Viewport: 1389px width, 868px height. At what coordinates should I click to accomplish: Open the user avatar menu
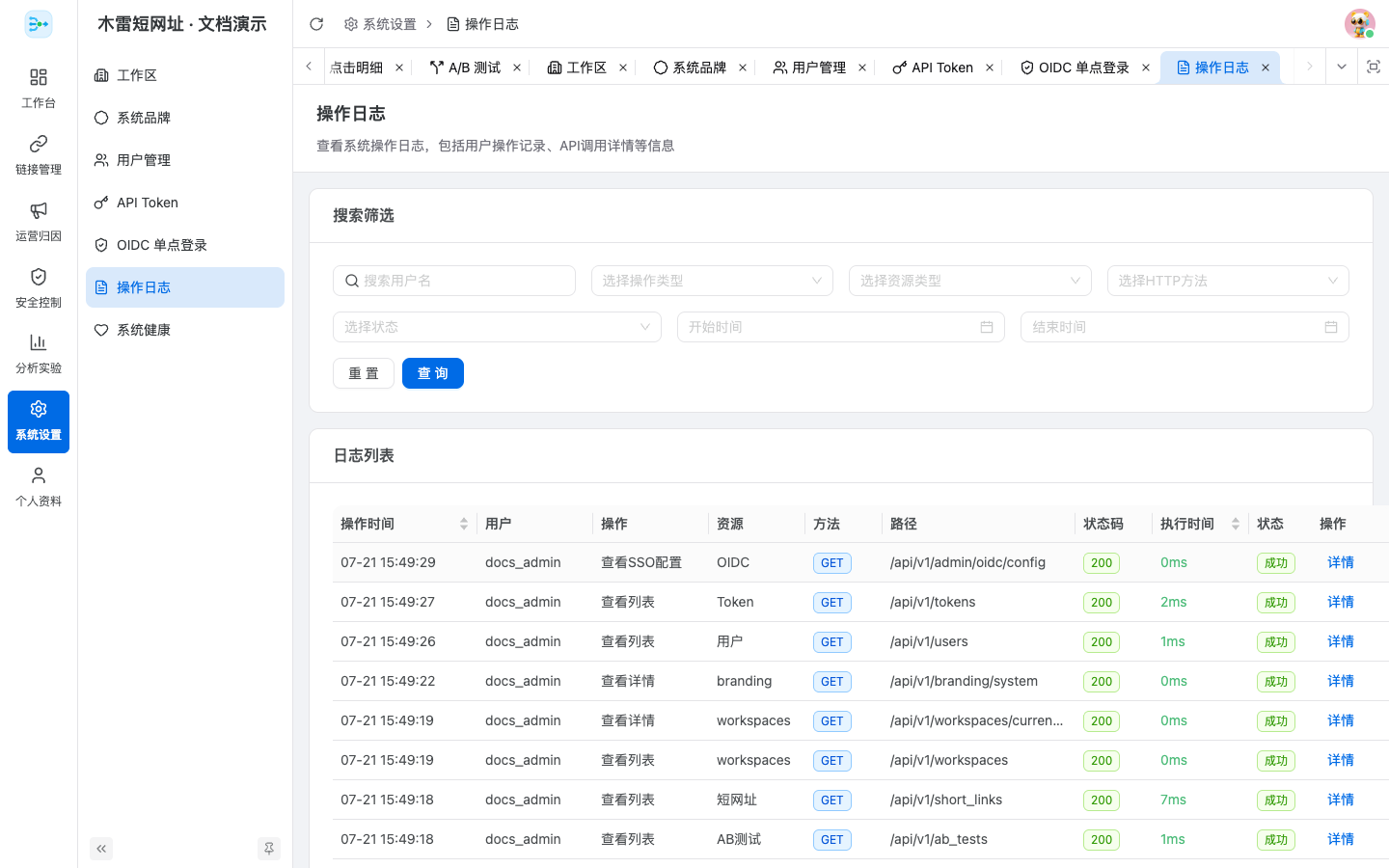pos(1360,24)
